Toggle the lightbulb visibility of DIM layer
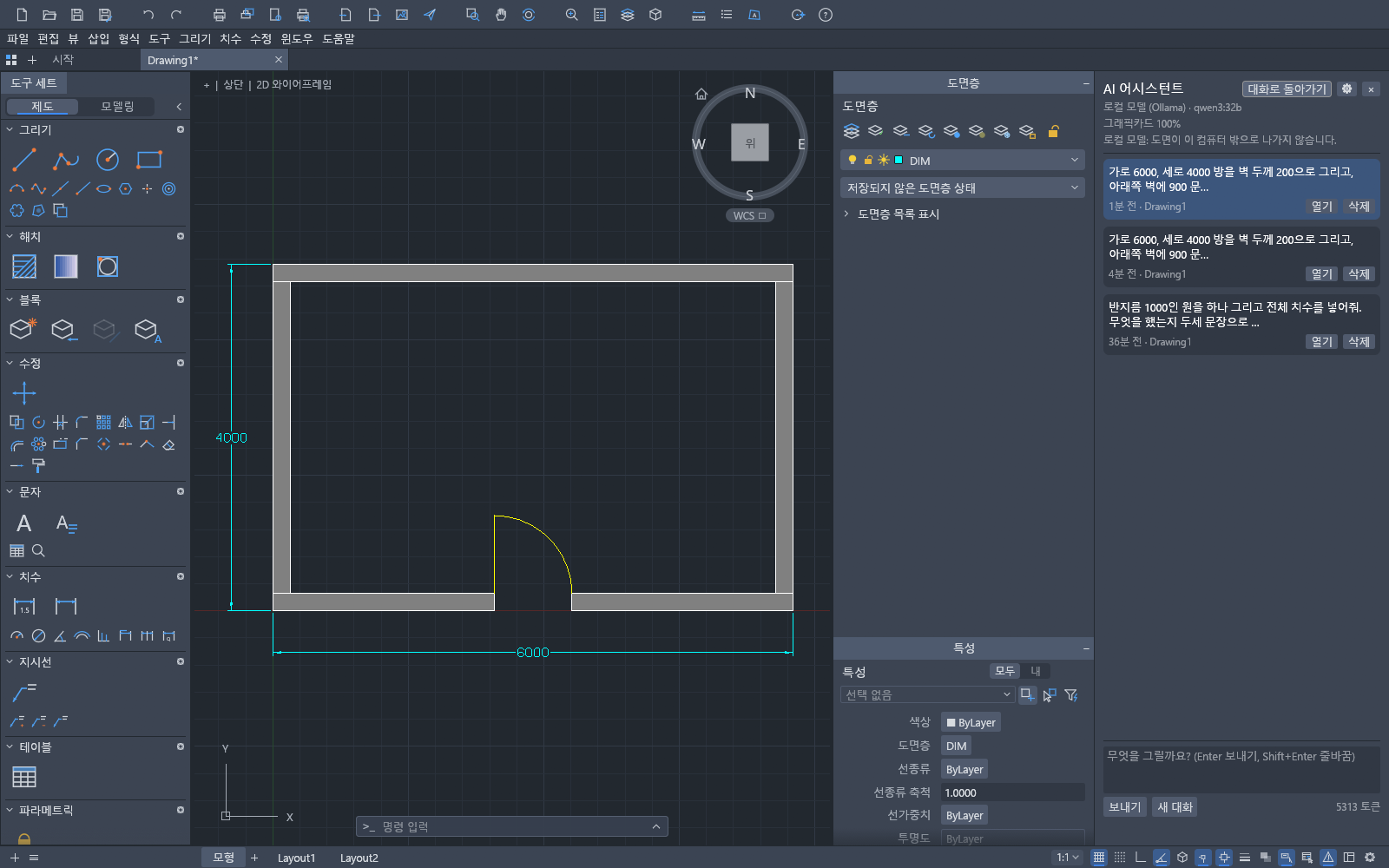 852,161
